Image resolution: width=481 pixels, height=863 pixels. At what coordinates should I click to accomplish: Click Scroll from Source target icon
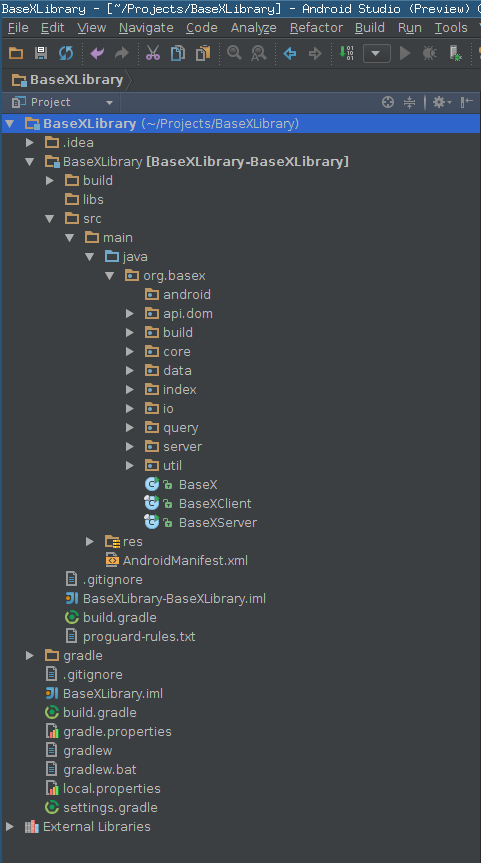tap(388, 102)
